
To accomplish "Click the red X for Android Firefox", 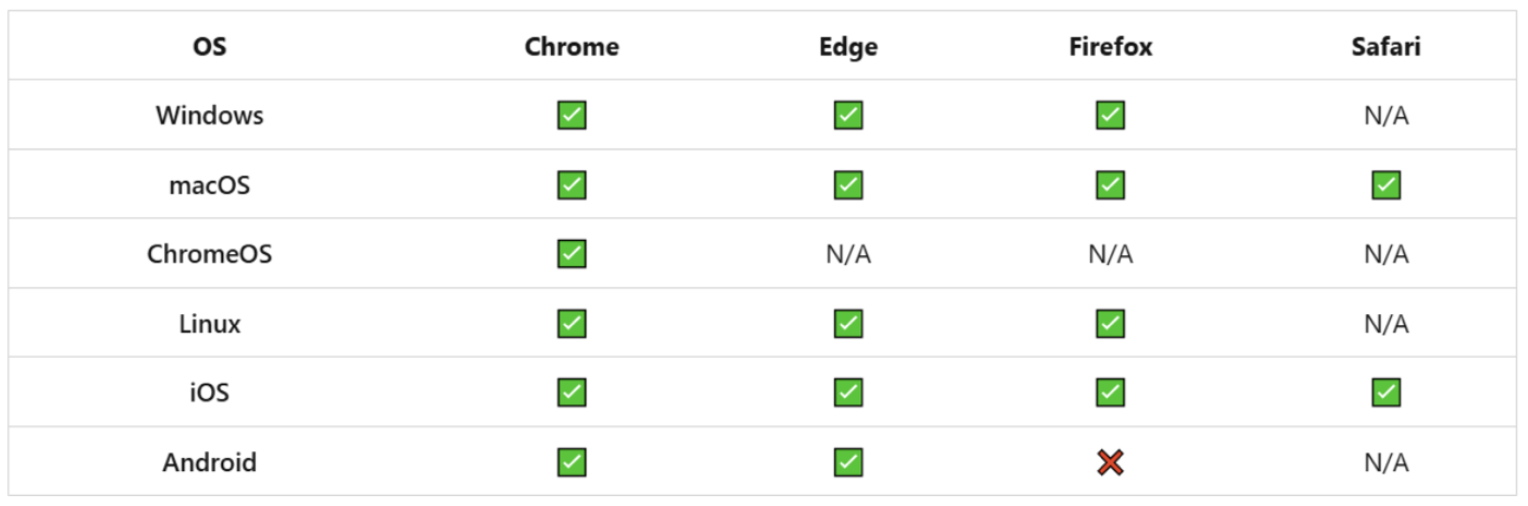I will click(1110, 462).
